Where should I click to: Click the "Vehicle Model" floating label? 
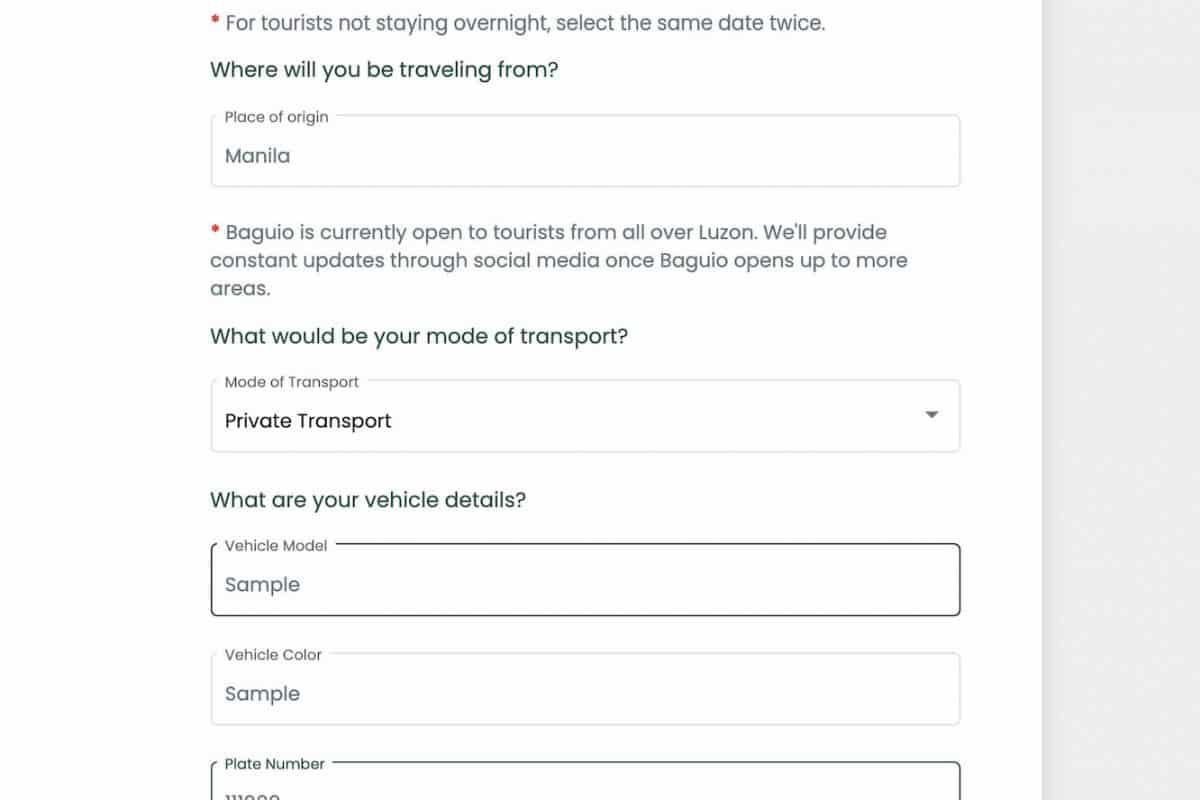pos(275,546)
